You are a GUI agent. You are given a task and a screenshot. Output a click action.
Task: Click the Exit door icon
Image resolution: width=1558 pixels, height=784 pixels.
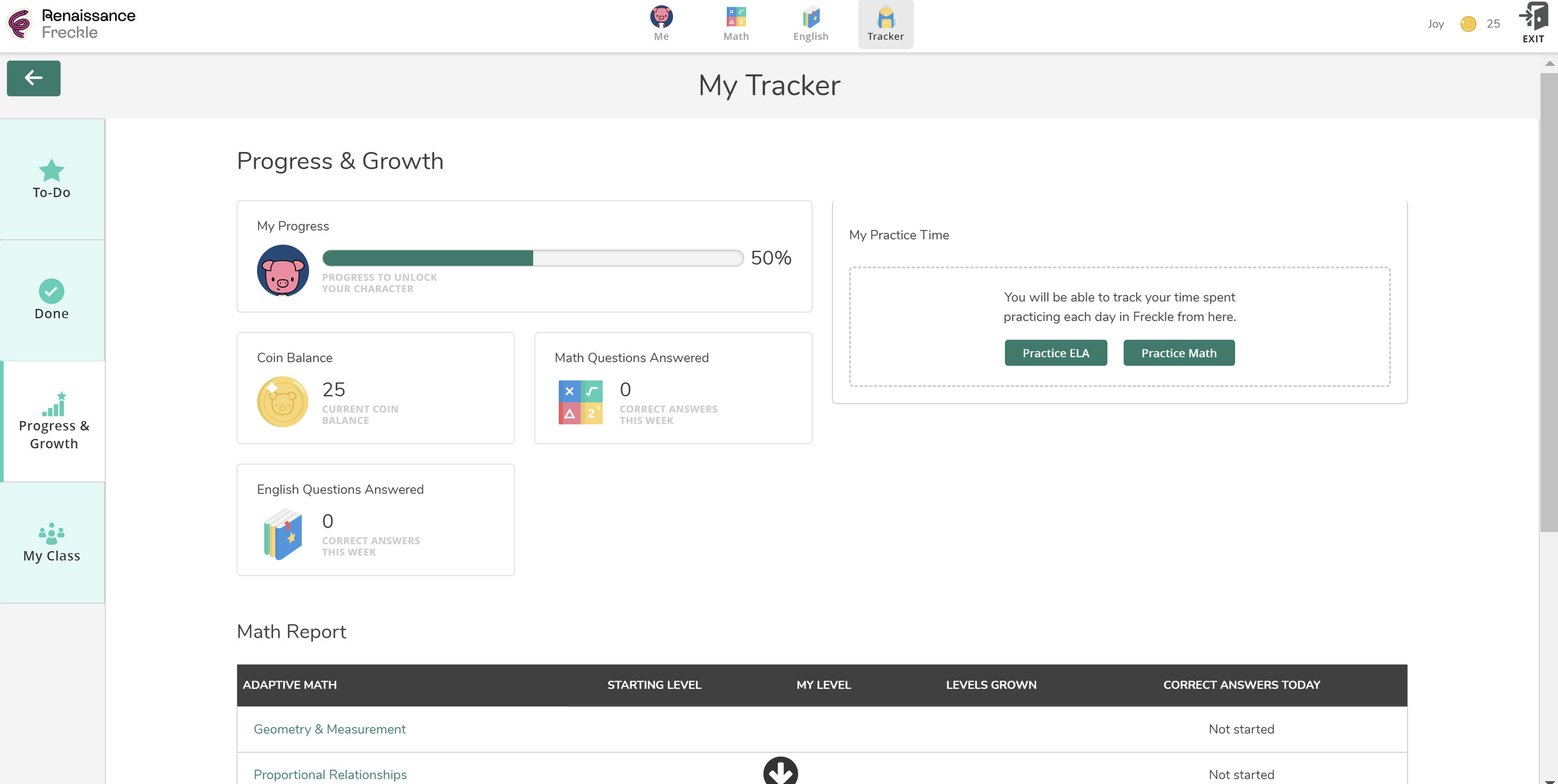coord(1533,22)
